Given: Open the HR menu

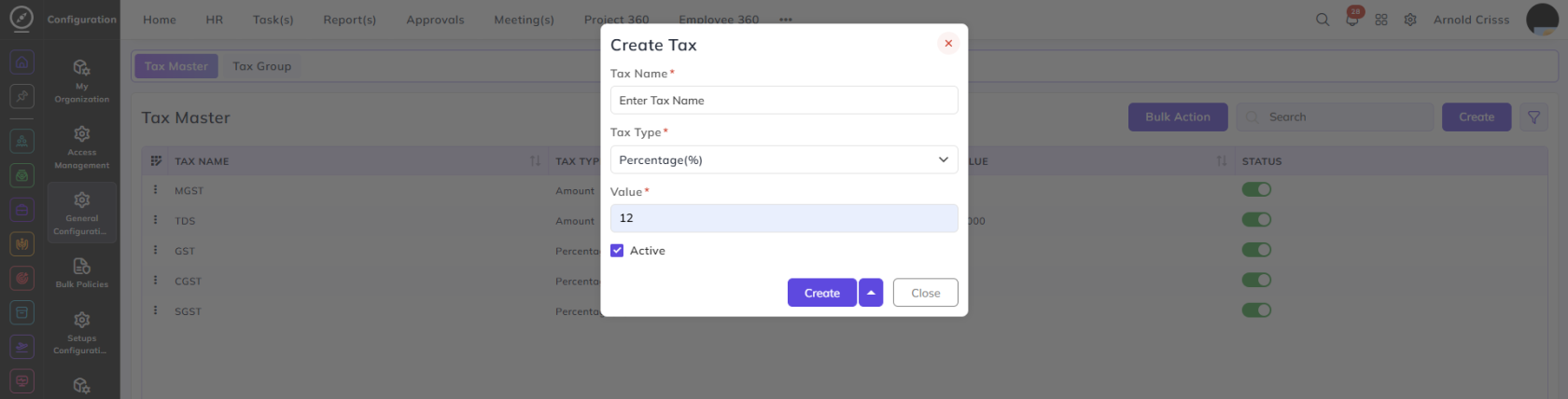Looking at the screenshot, I should pyautogui.click(x=215, y=20).
